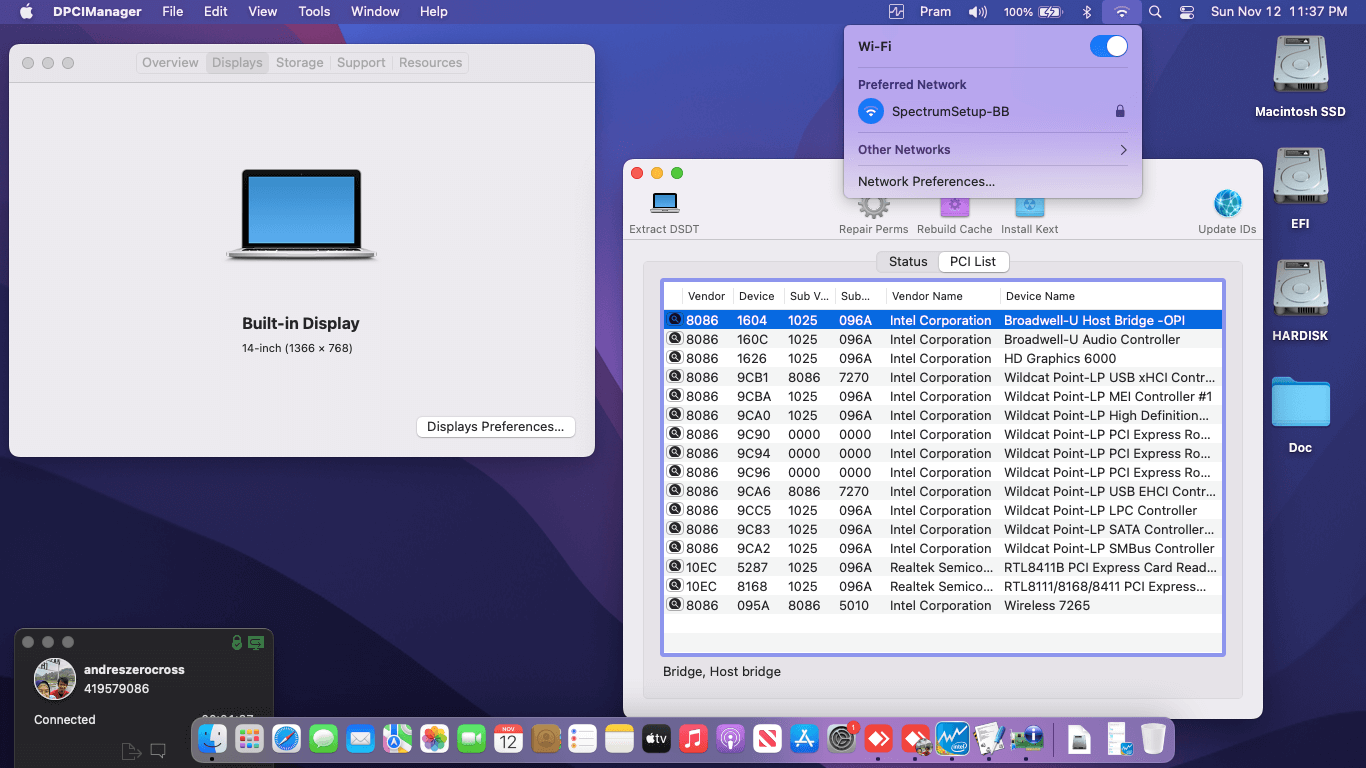Open the Resources tab in About window

click(430, 62)
